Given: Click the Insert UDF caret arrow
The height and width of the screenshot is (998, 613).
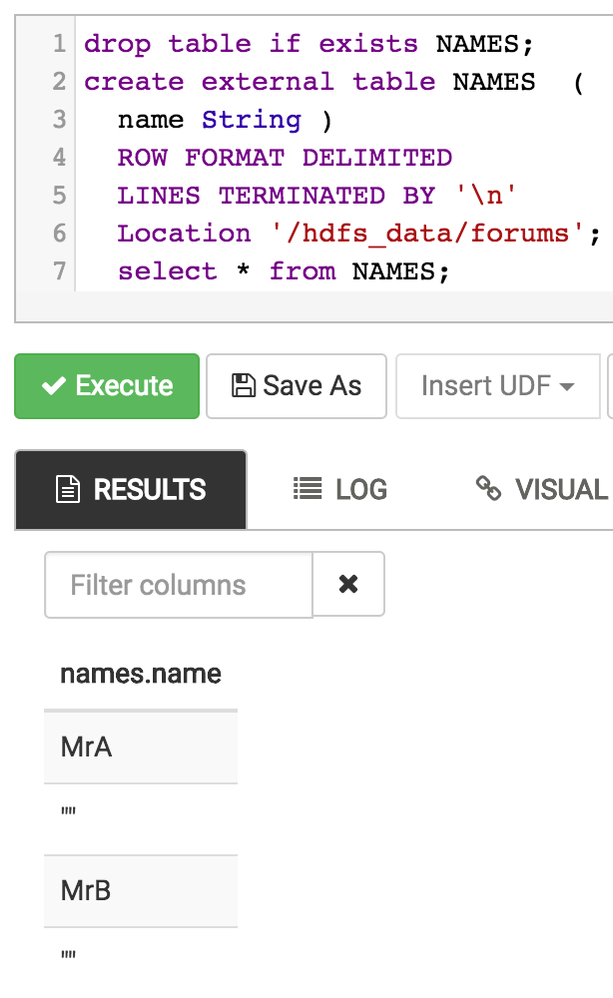Looking at the screenshot, I should (567, 387).
